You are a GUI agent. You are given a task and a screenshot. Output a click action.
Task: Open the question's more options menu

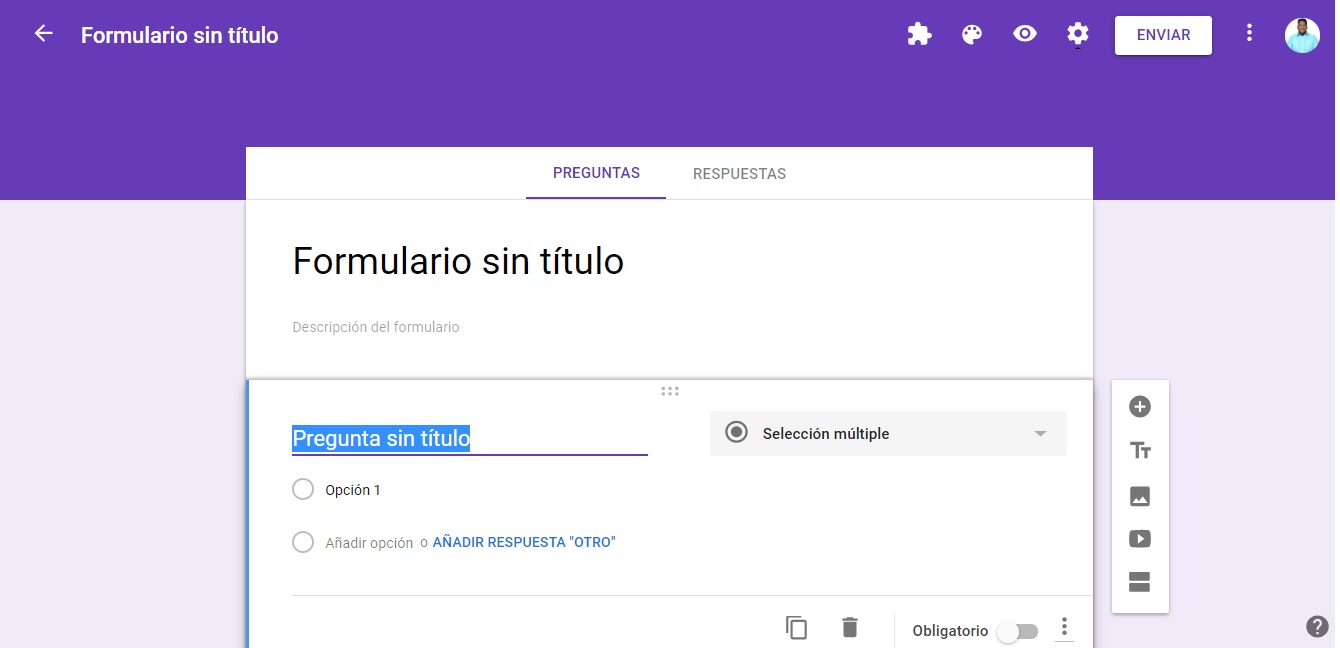point(1064,627)
